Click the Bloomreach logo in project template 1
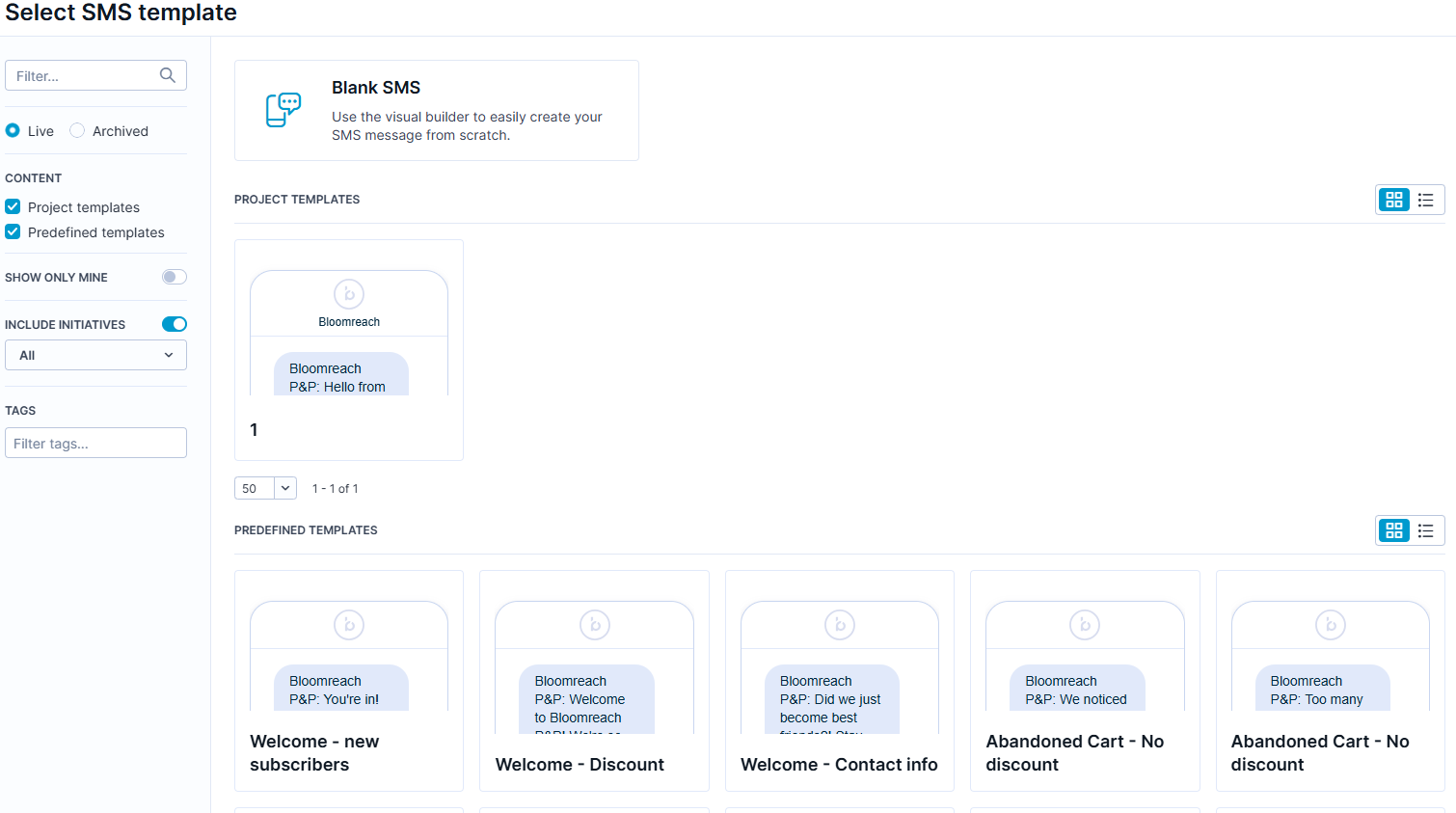Viewport: 1456px width, 813px height. click(349, 294)
